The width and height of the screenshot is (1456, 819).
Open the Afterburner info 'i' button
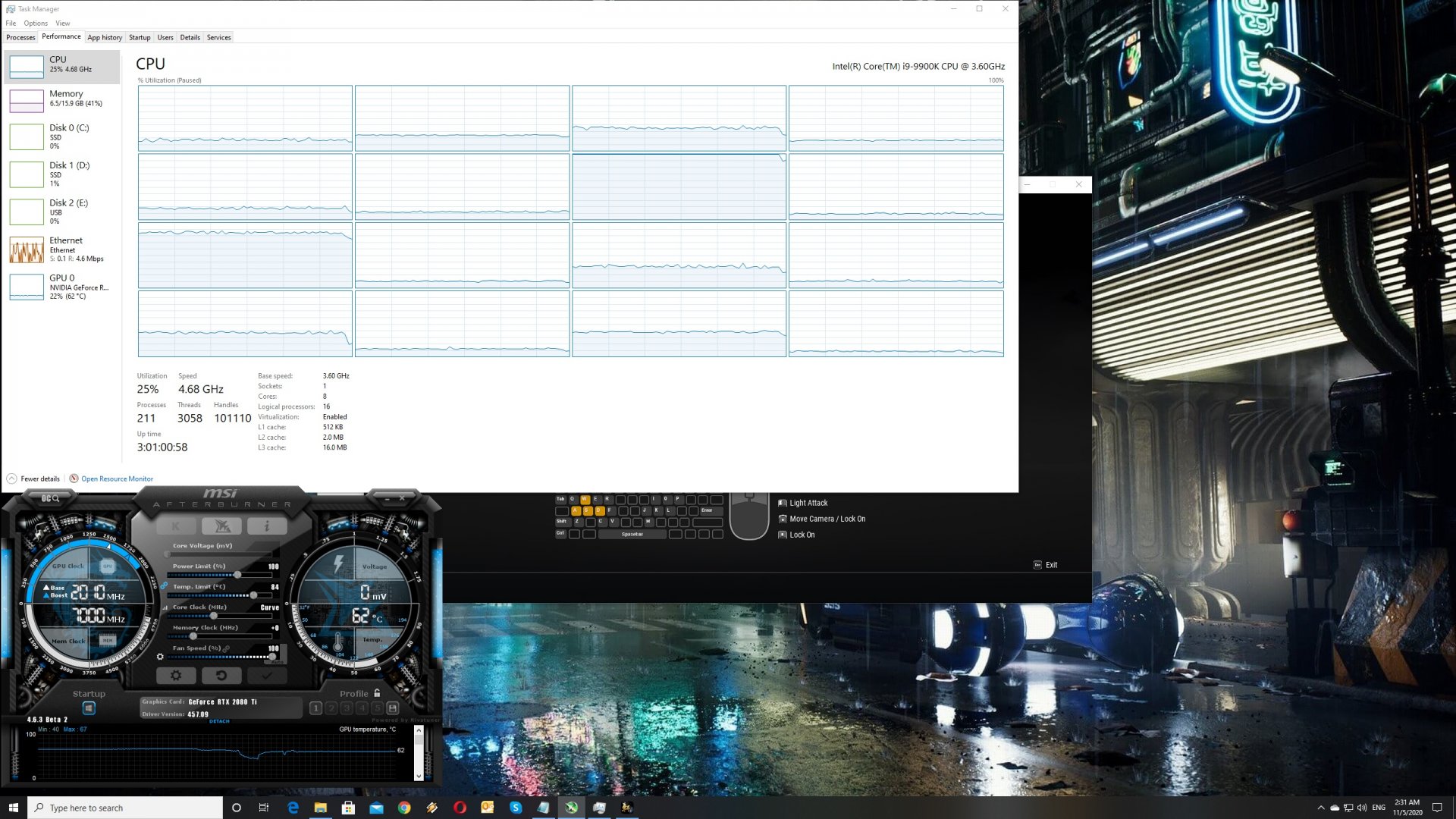(266, 526)
